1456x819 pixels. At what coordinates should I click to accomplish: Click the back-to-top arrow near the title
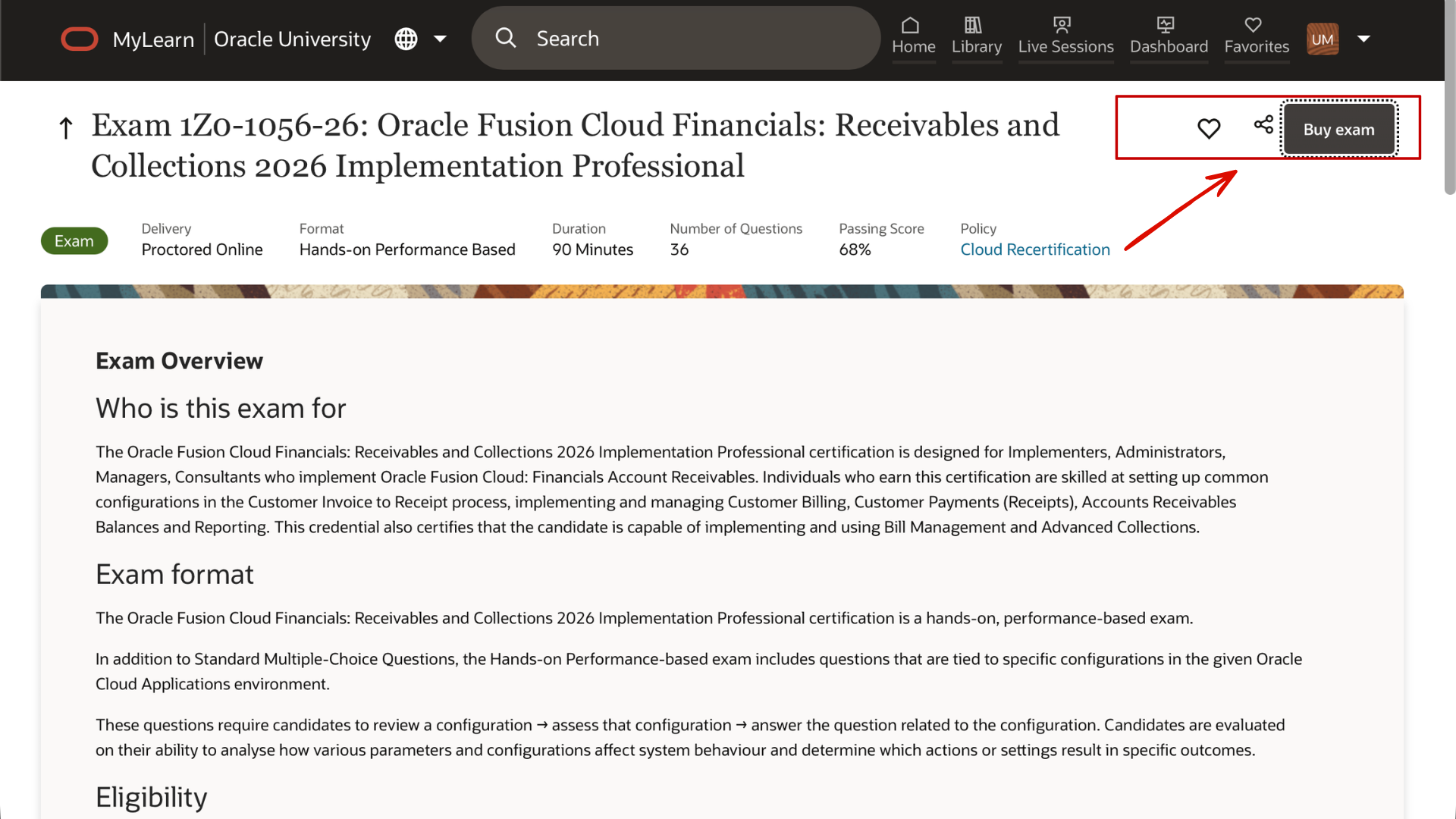[65, 127]
